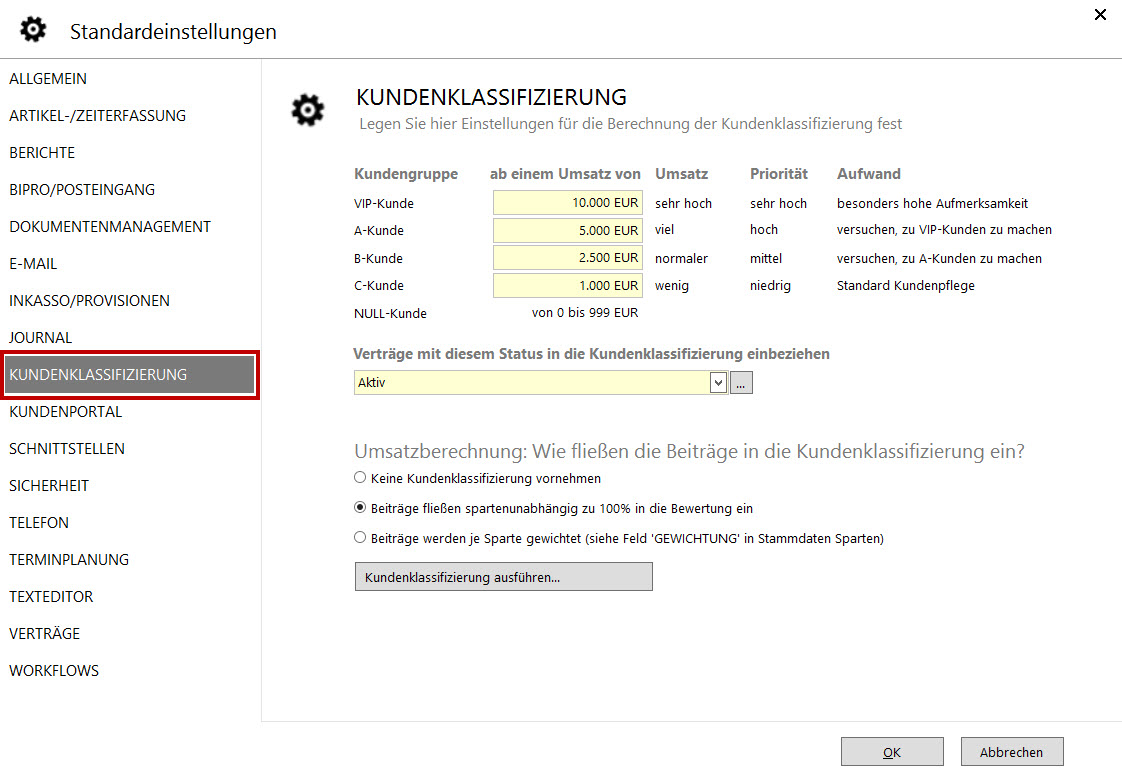The image size is (1122, 779).
Task: Click the gear icon beside Standardeinstellungen title
Action: point(33,31)
